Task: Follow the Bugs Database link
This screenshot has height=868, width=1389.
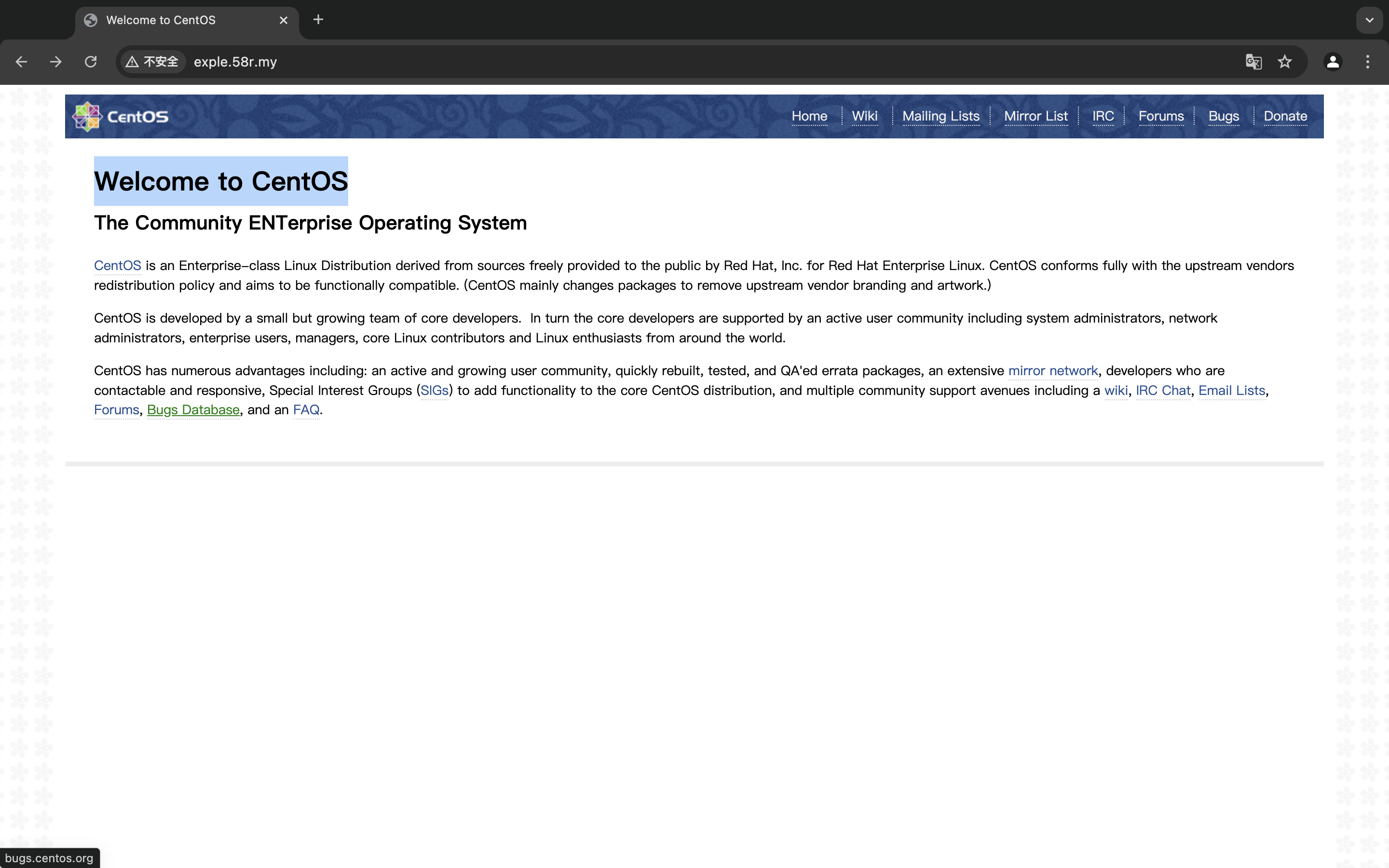Action: (x=193, y=410)
